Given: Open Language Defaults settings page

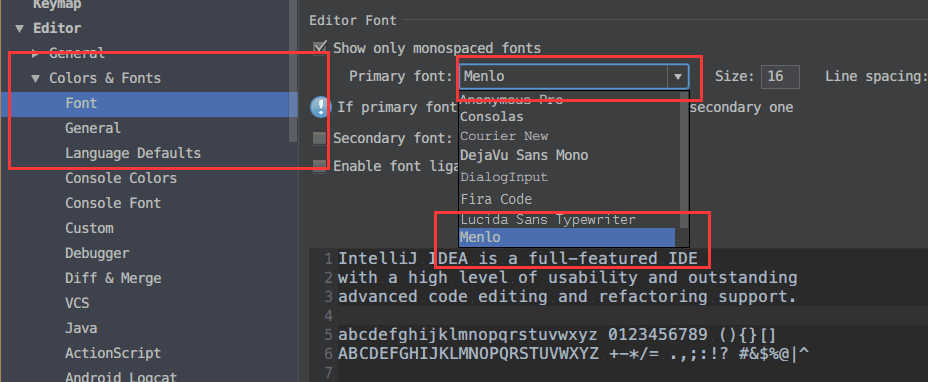Looking at the screenshot, I should (x=133, y=153).
